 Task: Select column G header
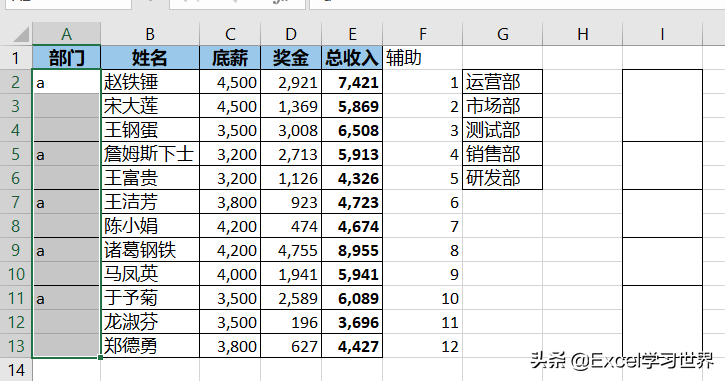click(503, 34)
